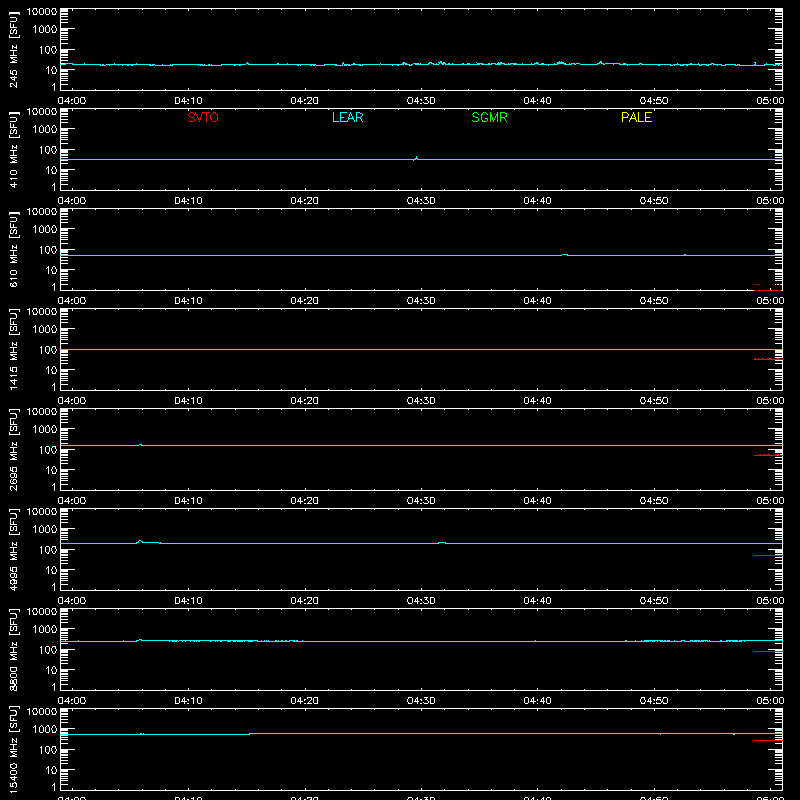Select the 1415 MHz [SFU] axis title

click(x=13, y=349)
